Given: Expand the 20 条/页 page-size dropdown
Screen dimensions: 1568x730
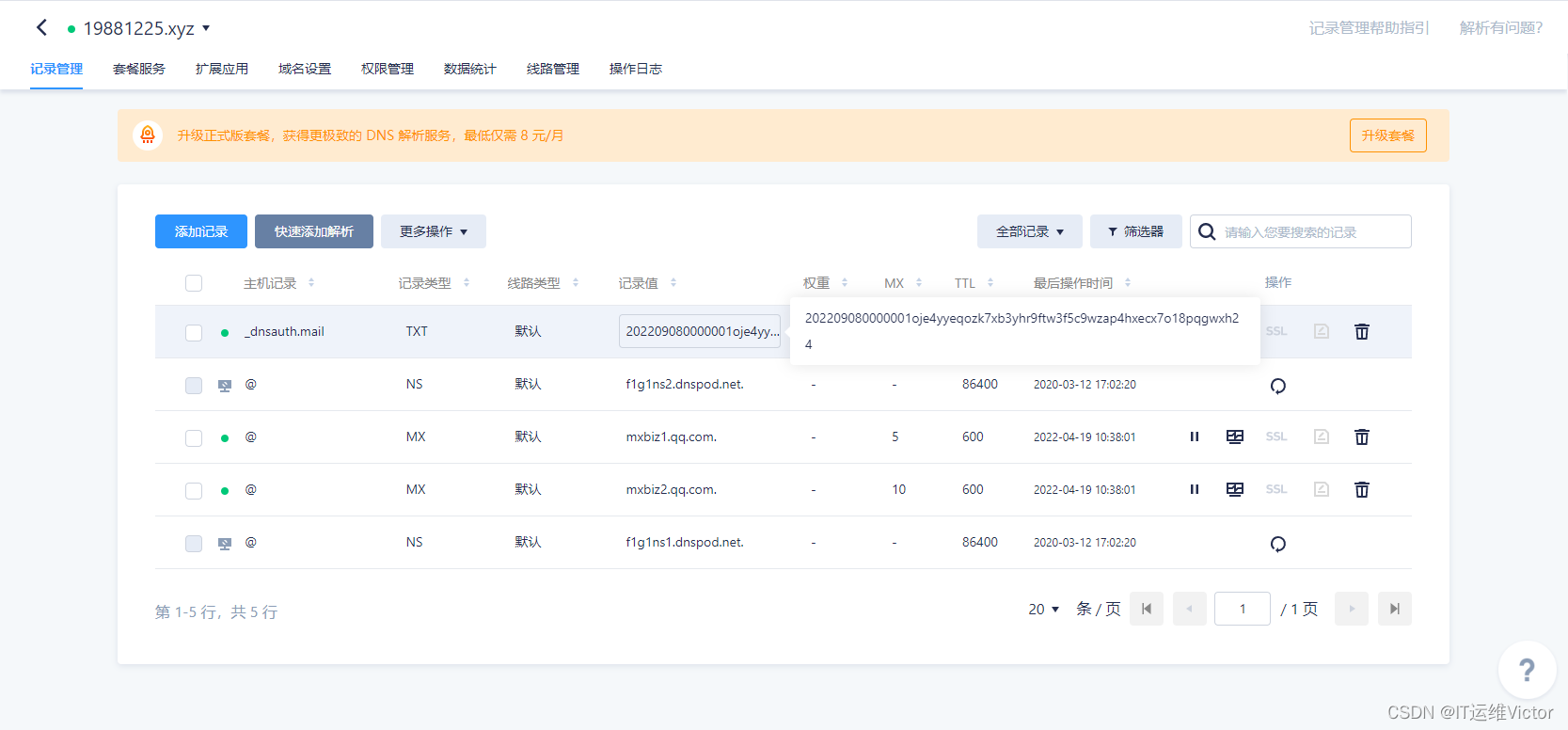Looking at the screenshot, I should (1044, 610).
